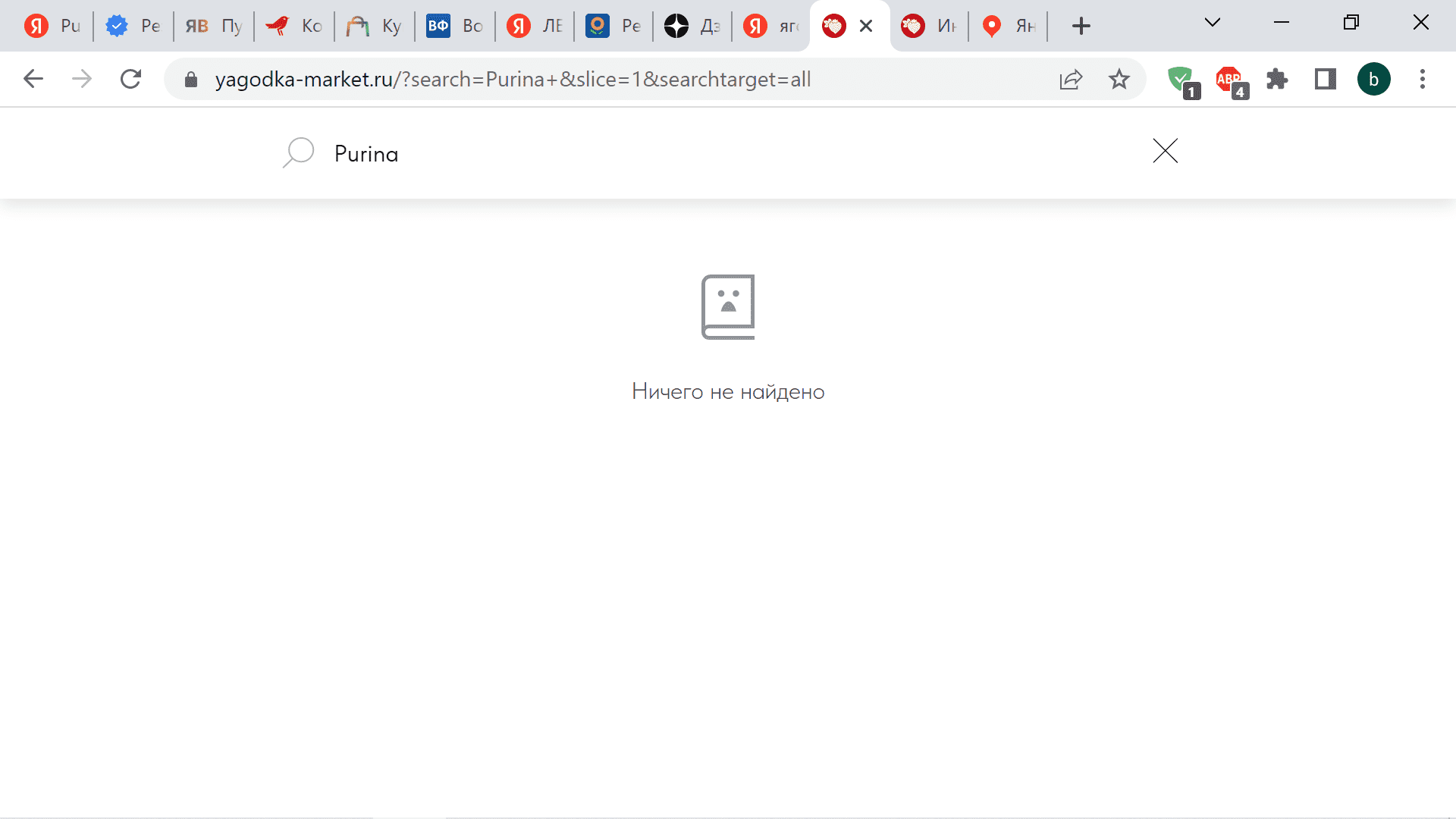The width and height of the screenshot is (1456, 819).
Task: Click the active tab strawberry favicon
Action: click(834, 26)
